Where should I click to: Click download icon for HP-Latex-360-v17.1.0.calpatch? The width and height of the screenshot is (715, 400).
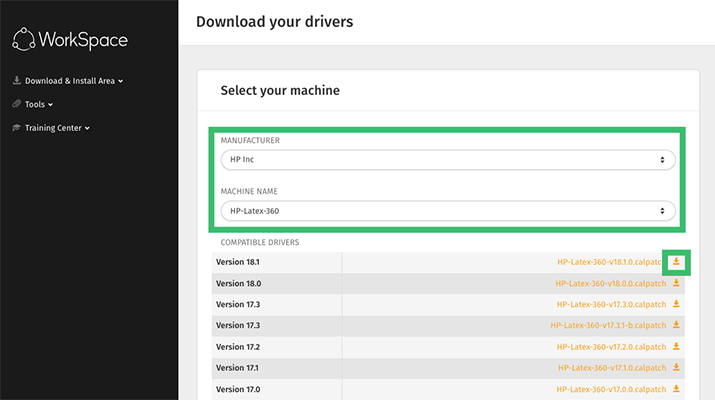(676, 368)
